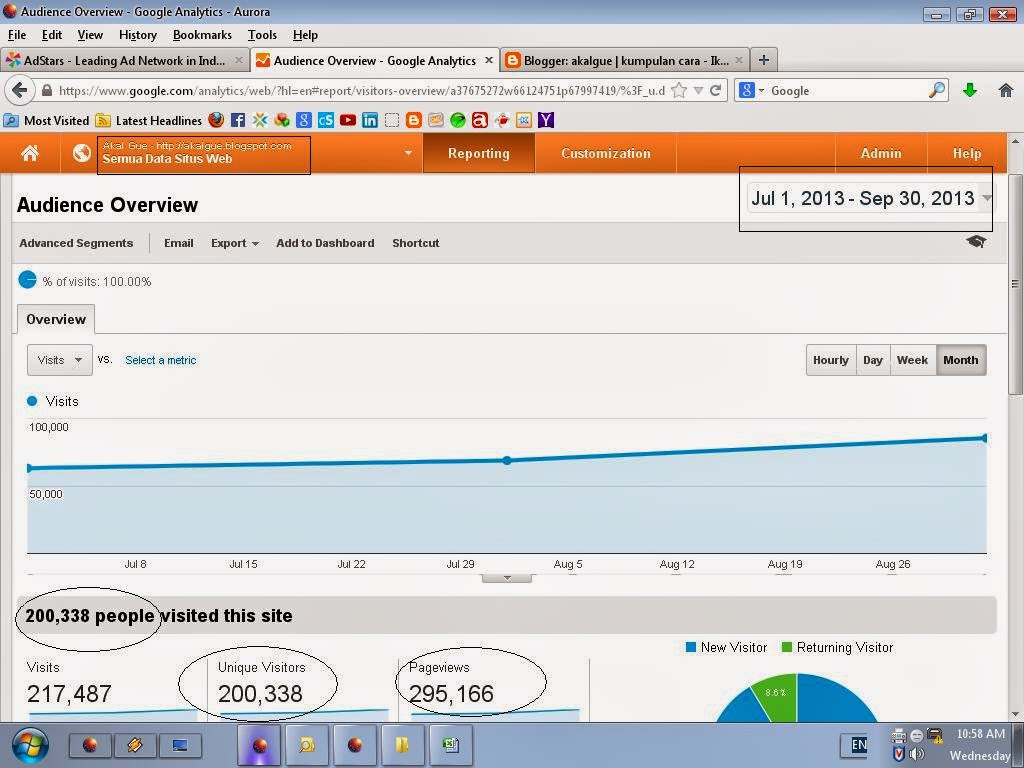1024x768 pixels.
Task: Open the Google Analytics home icon
Action: pos(30,153)
